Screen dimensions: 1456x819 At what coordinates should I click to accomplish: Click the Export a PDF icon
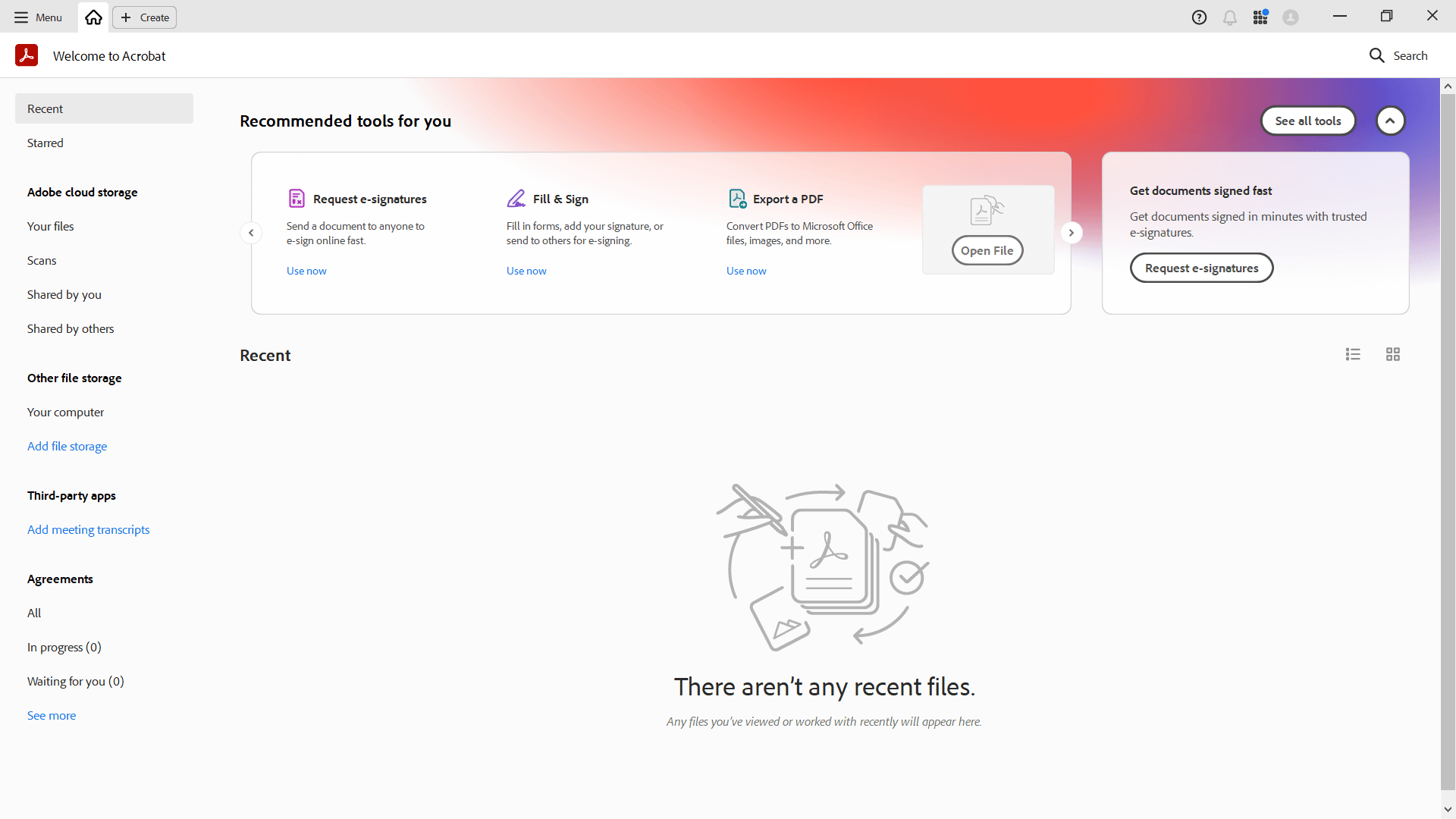click(737, 199)
